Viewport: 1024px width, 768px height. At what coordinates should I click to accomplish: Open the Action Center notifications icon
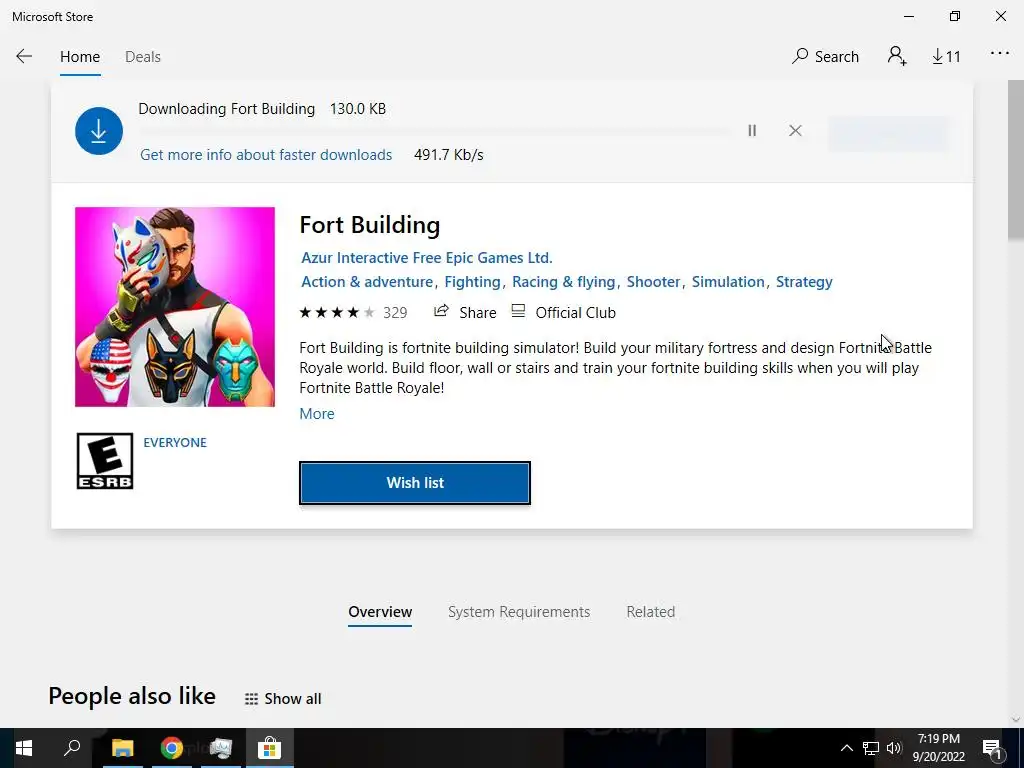point(992,748)
